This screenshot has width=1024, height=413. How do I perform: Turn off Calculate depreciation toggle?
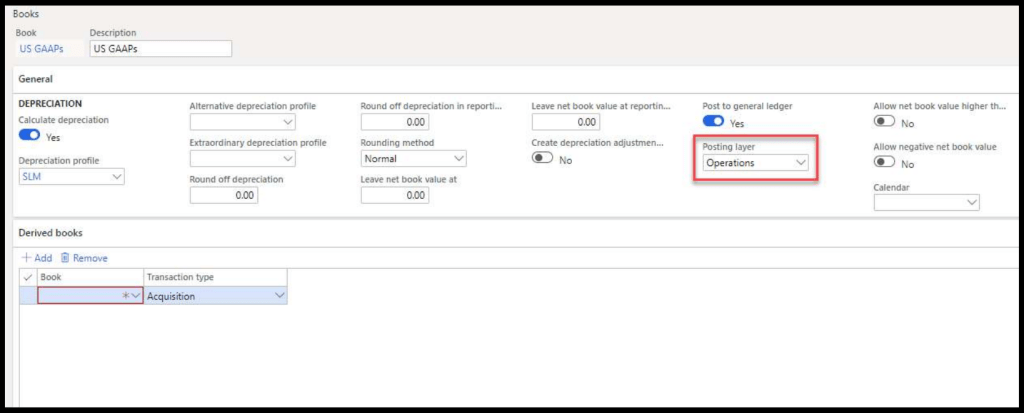[30, 135]
